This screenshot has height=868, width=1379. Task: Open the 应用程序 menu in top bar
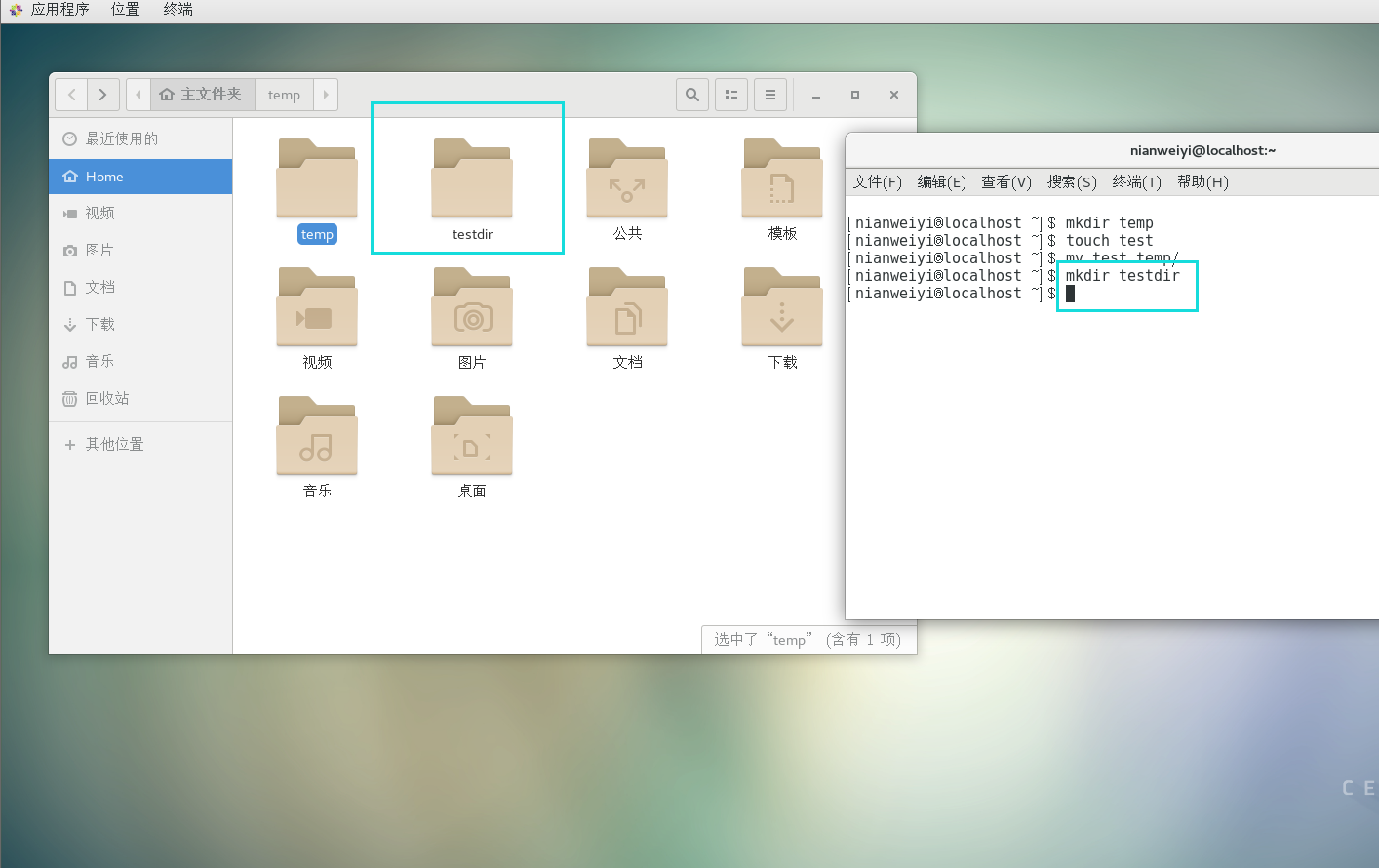pos(59,10)
